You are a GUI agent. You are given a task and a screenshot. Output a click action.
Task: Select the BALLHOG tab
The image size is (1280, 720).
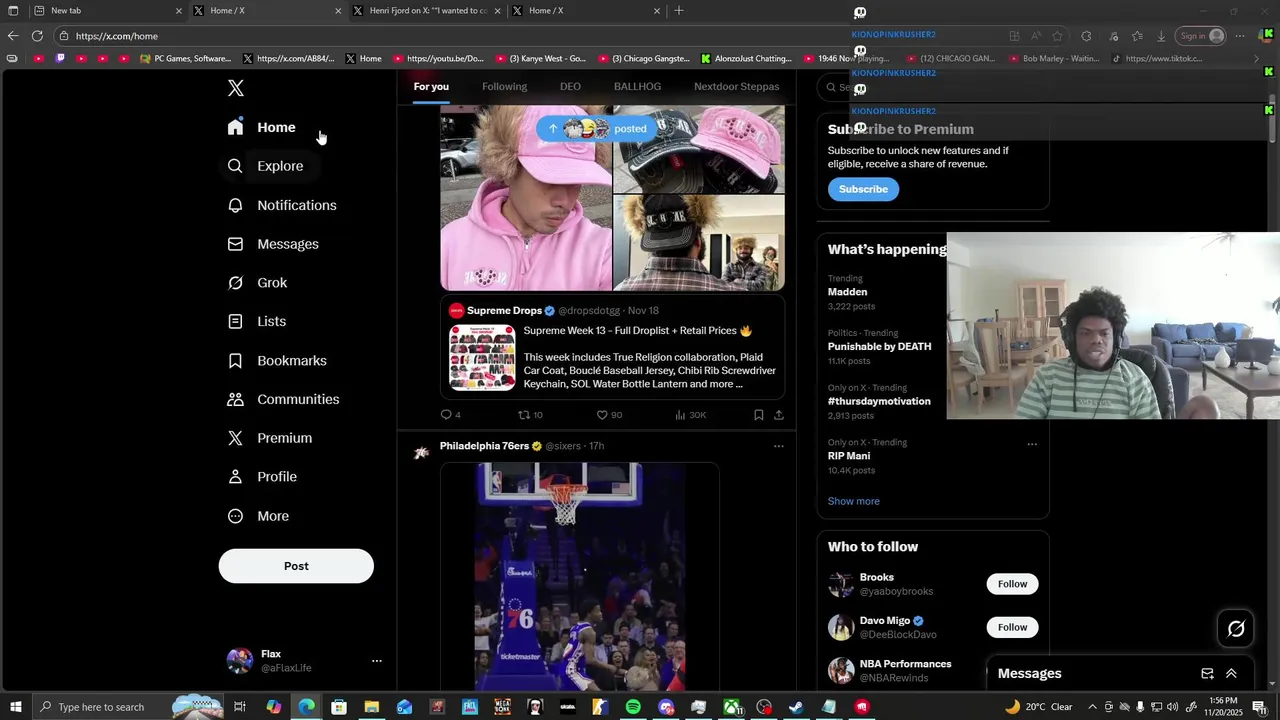(x=637, y=87)
